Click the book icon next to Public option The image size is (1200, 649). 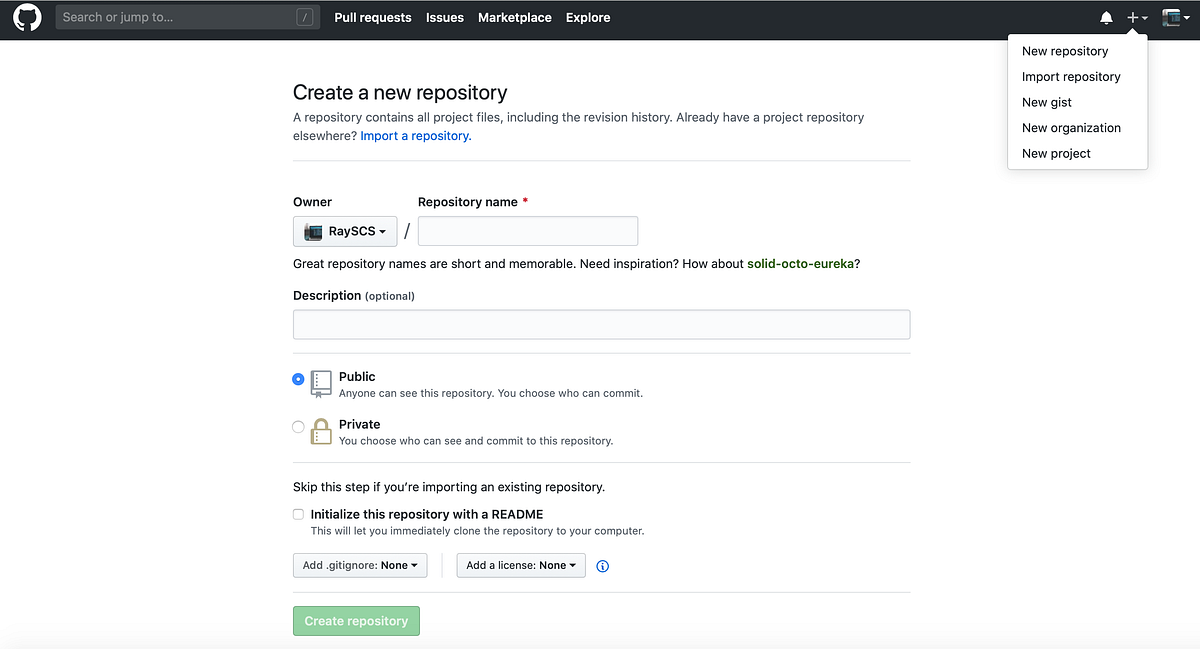(x=321, y=382)
